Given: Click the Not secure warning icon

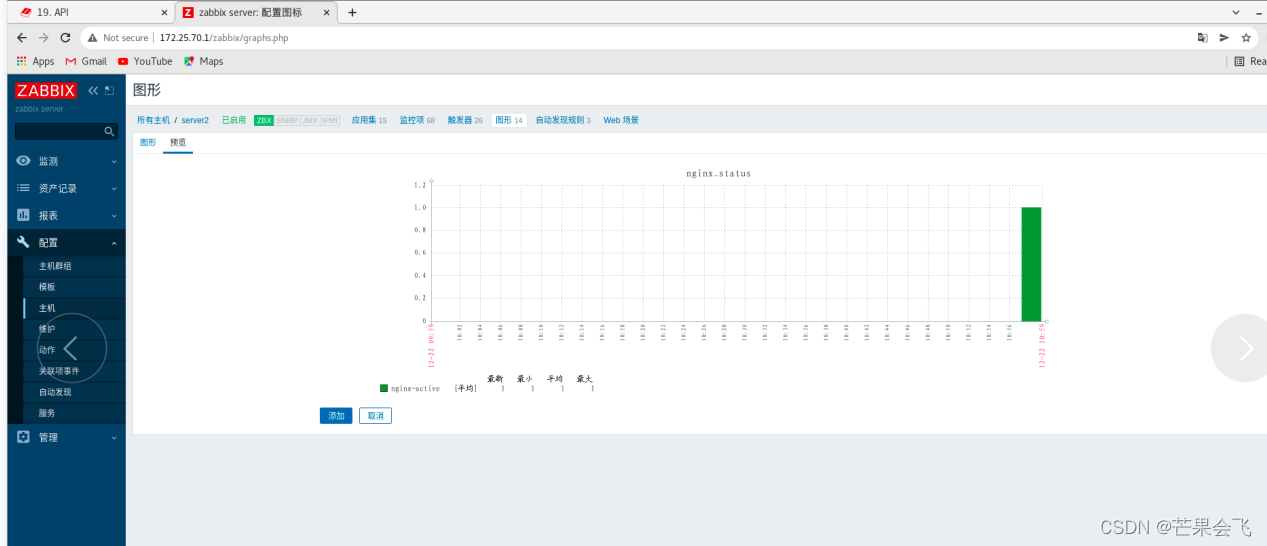Looking at the screenshot, I should coord(92,37).
